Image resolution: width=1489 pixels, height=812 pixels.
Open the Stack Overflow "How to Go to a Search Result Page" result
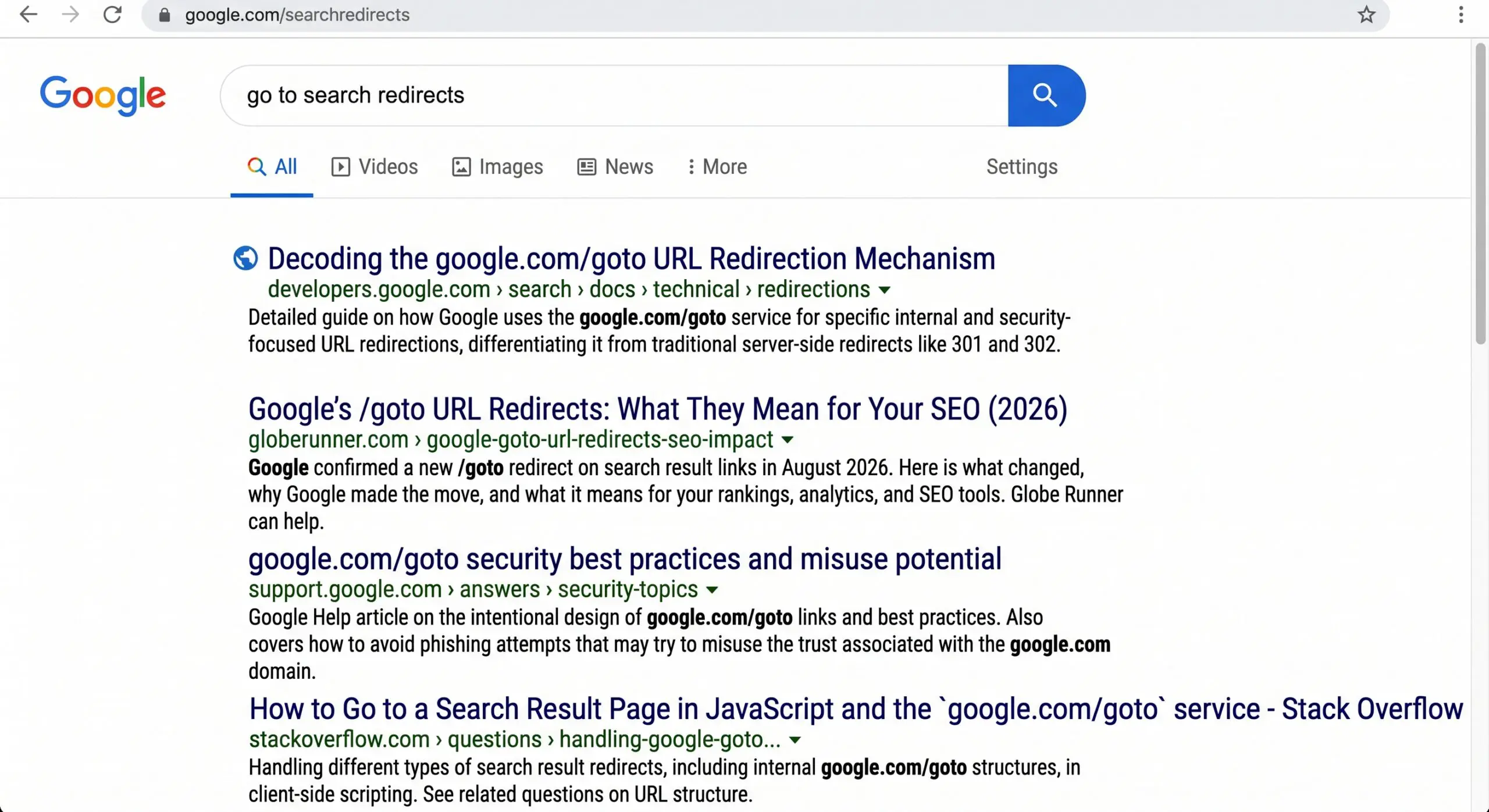point(856,709)
